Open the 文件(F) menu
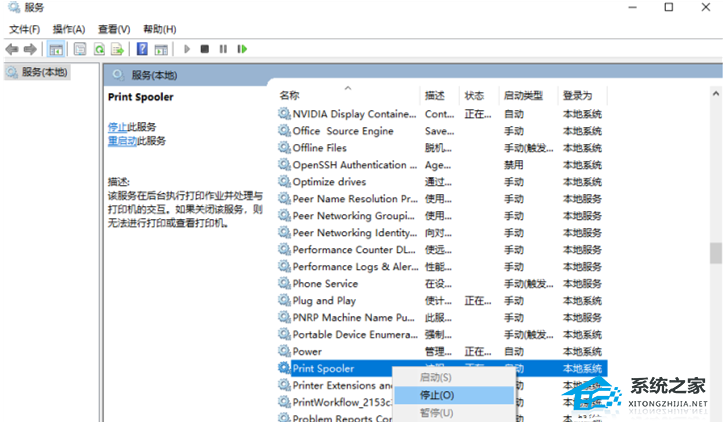723x422 pixels. point(25,29)
